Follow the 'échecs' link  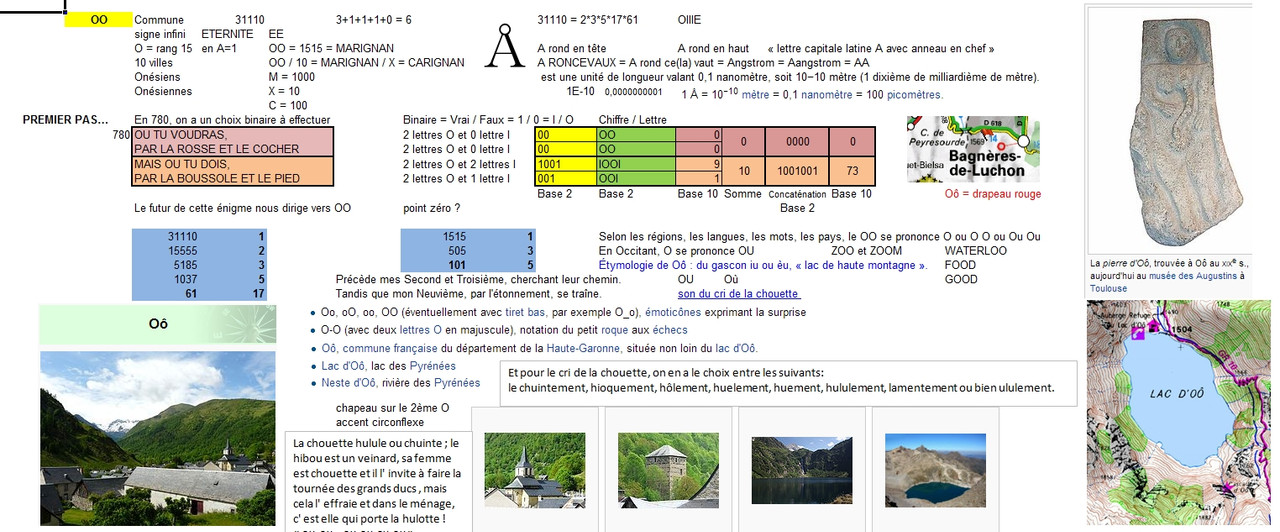point(670,330)
